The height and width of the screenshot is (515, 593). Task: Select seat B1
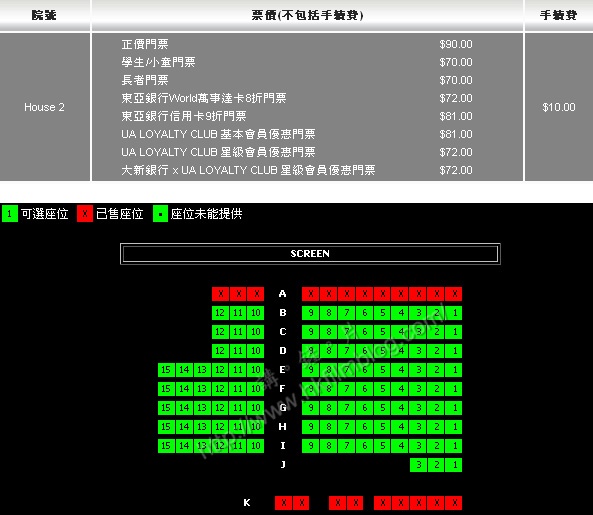(x=455, y=313)
